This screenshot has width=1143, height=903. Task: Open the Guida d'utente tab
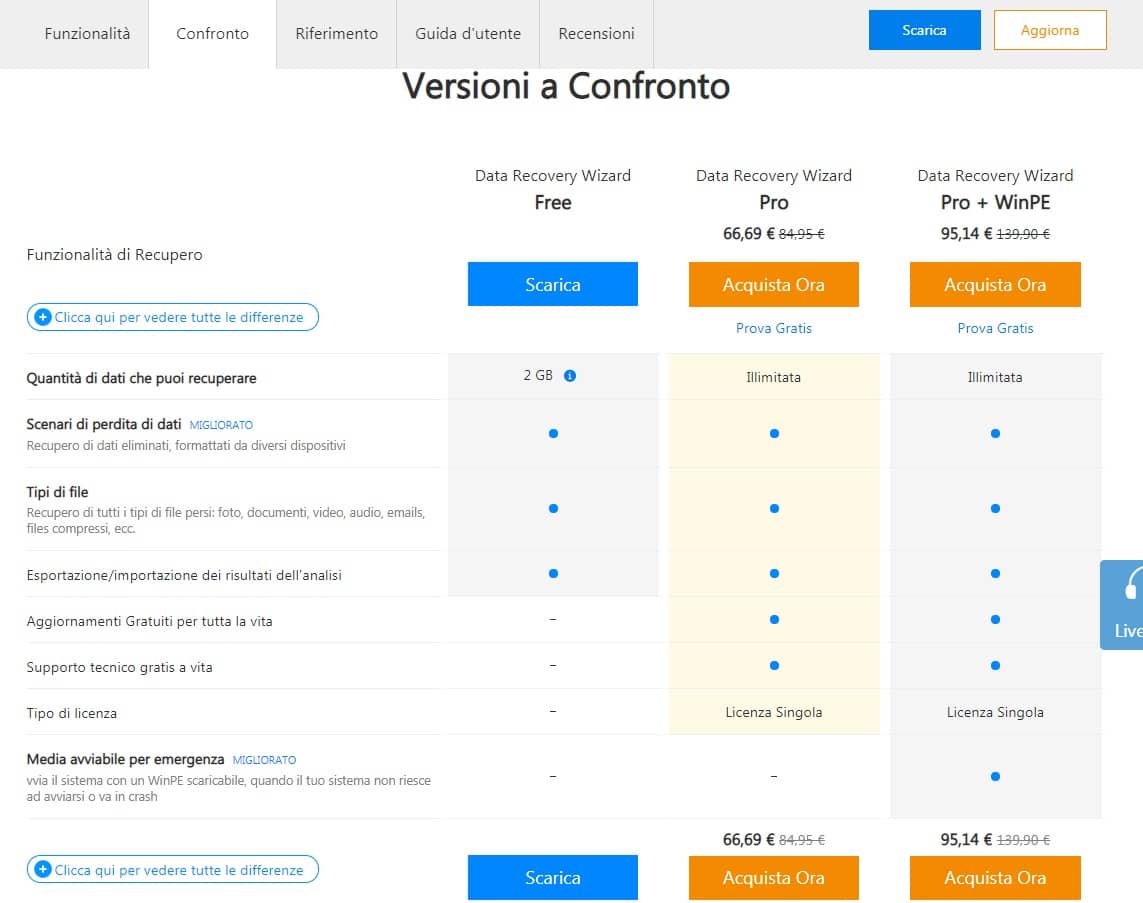(x=468, y=34)
